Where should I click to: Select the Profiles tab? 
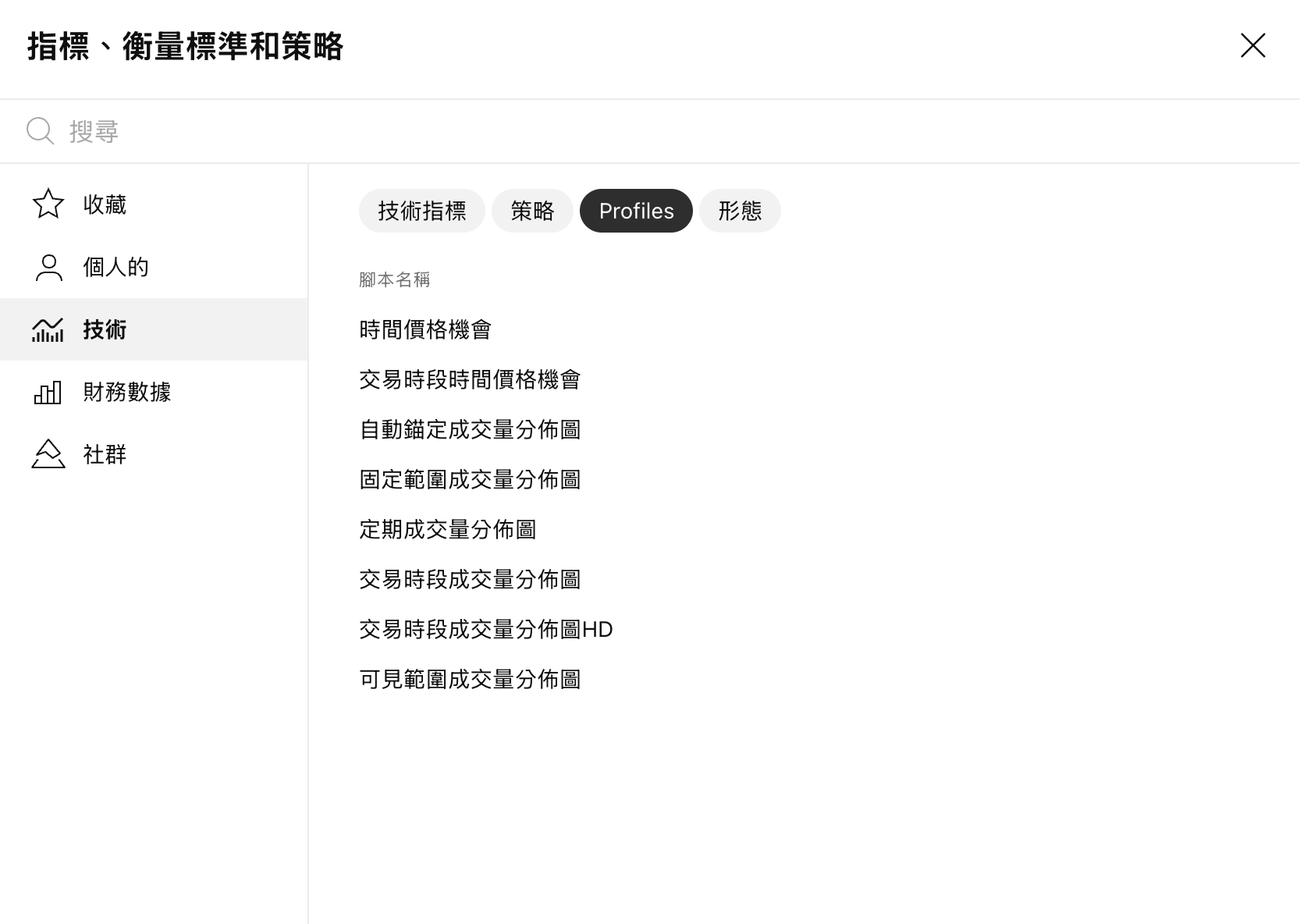pyautogui.click(x=636, y=211)
